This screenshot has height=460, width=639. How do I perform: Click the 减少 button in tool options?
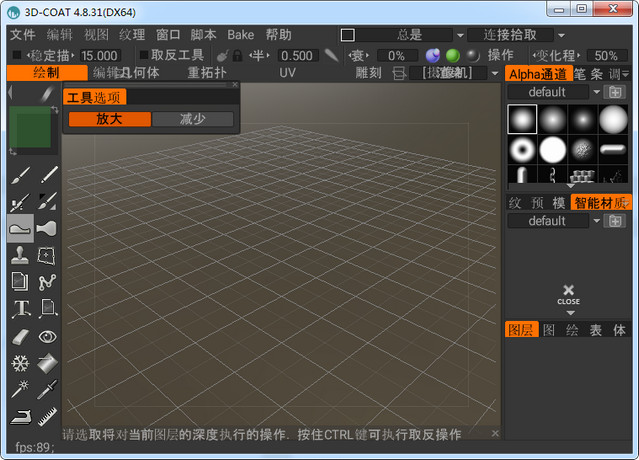(x=193, y=119)
